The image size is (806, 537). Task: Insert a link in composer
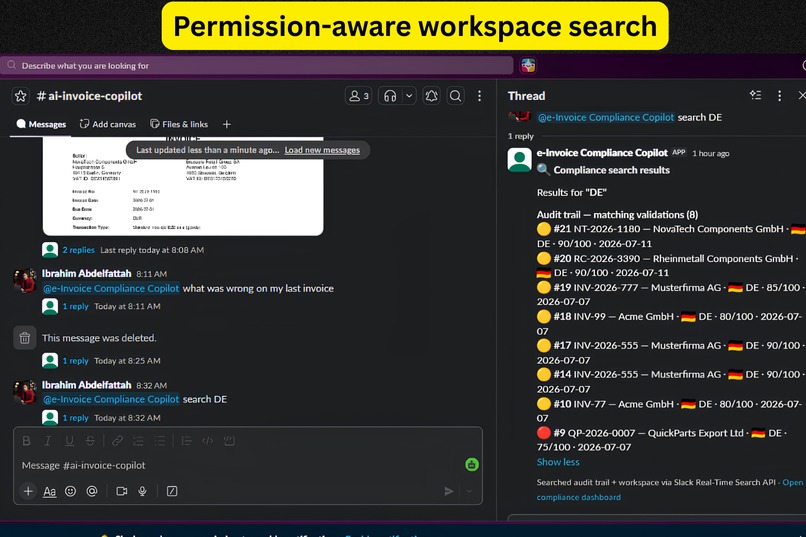pyautogui.click(x=117, y=441)
